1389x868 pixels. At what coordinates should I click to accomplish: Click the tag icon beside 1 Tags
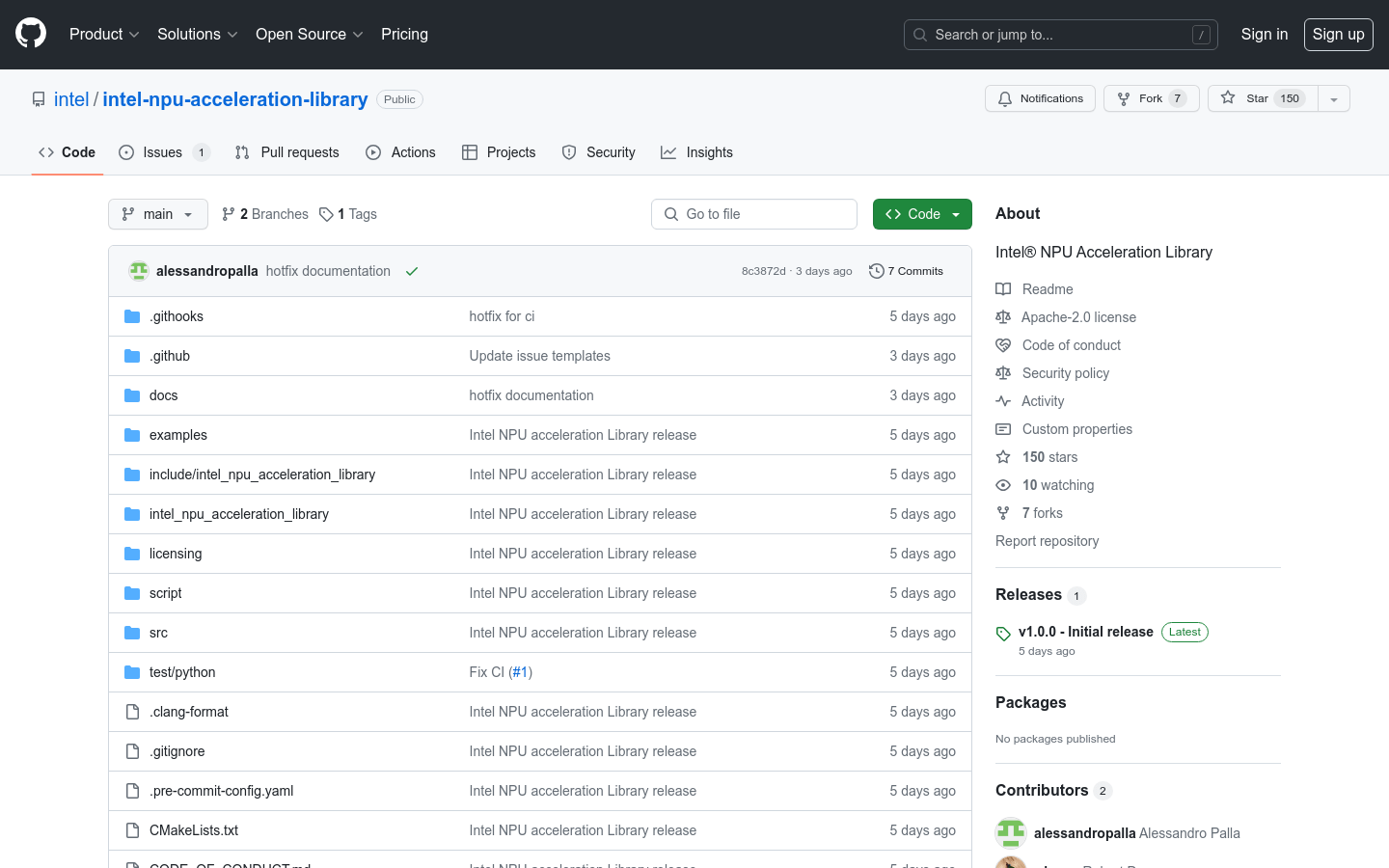tap(326, 214)
